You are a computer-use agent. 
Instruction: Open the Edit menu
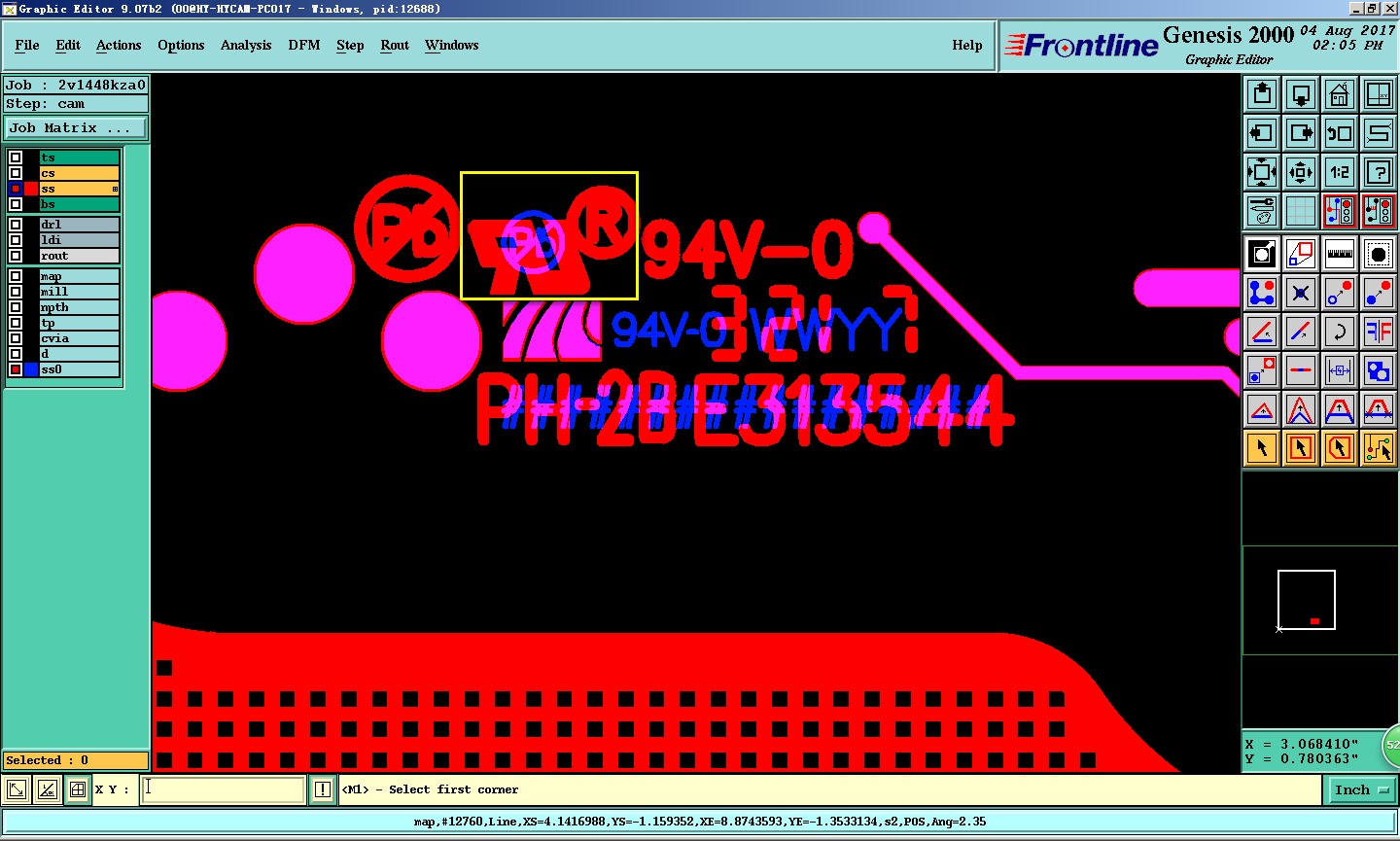tap(68, 45)
